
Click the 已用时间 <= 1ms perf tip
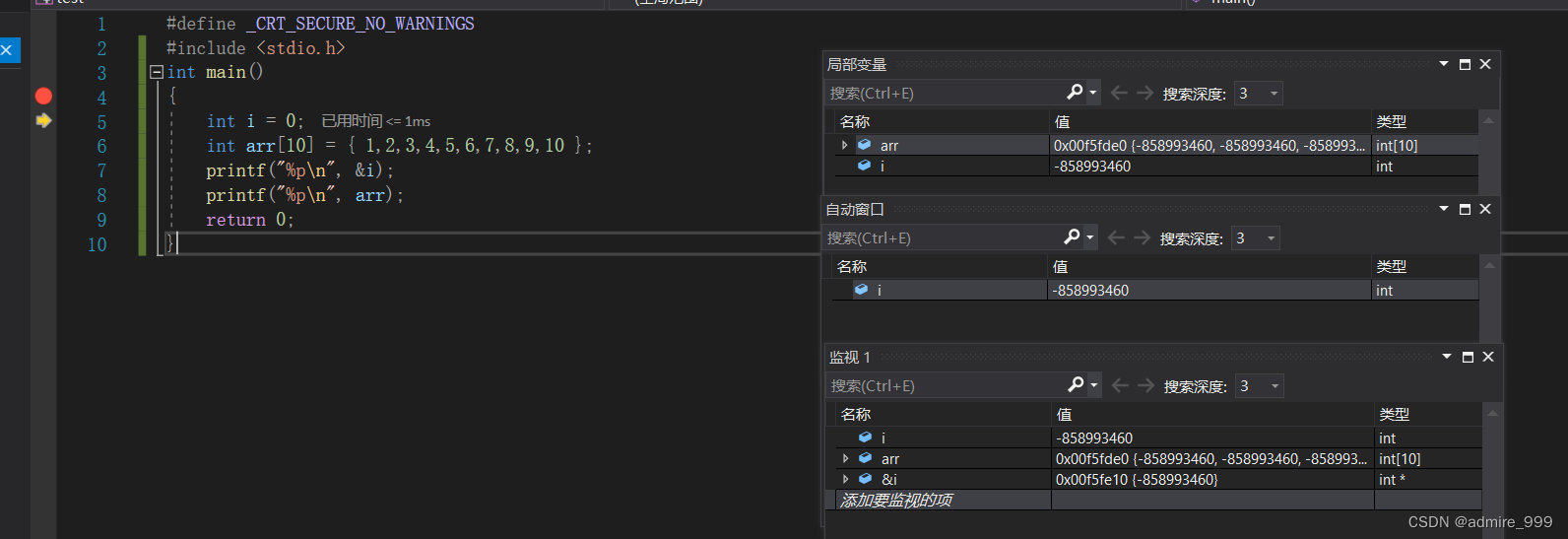(376, 121)
